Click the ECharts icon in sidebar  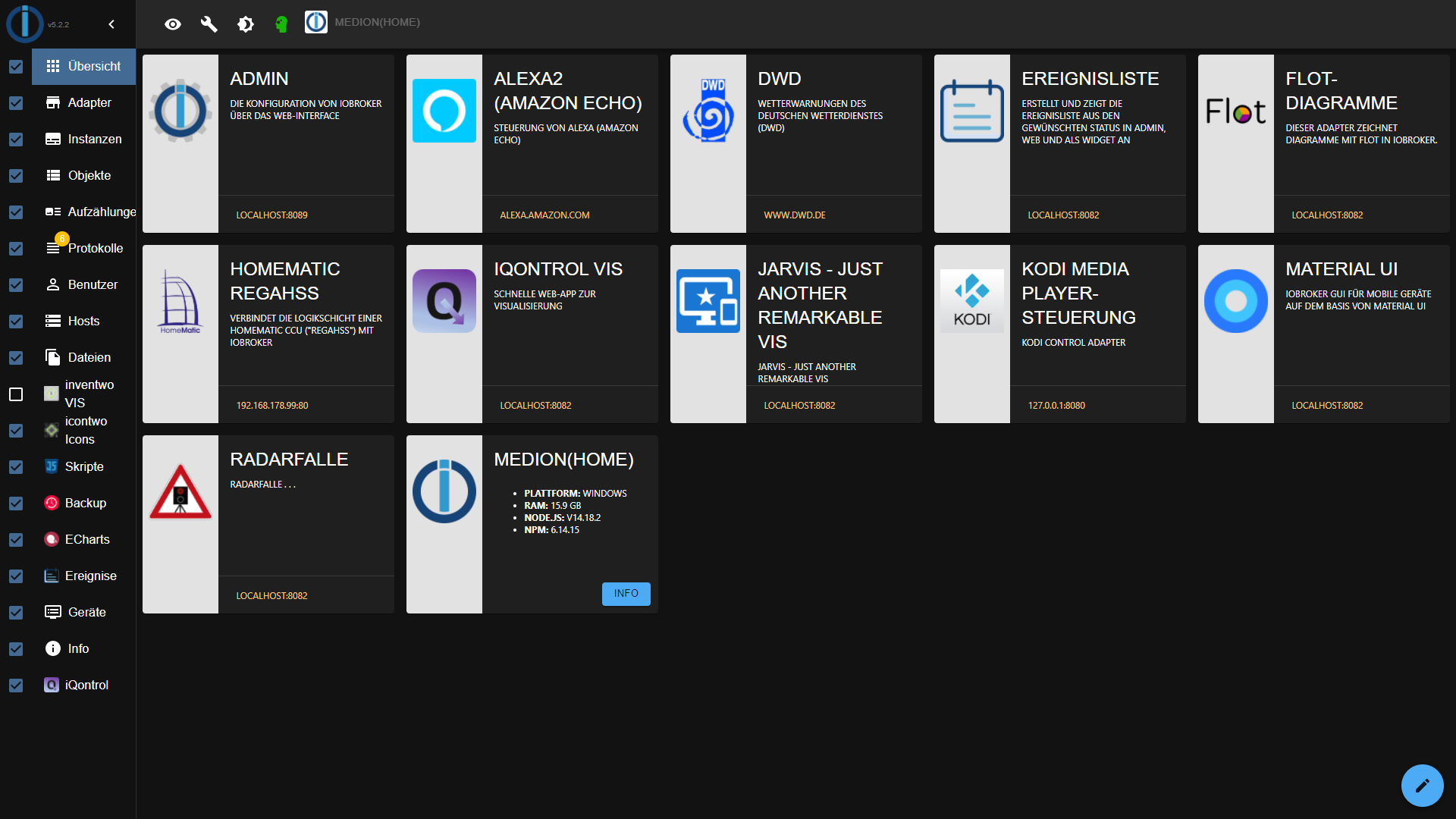tap(52, 539)
